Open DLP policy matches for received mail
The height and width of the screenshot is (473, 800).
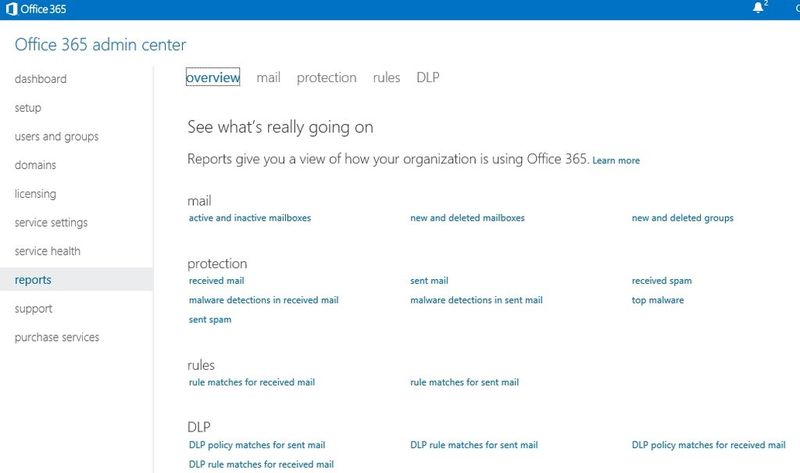(x=709, y=445)
